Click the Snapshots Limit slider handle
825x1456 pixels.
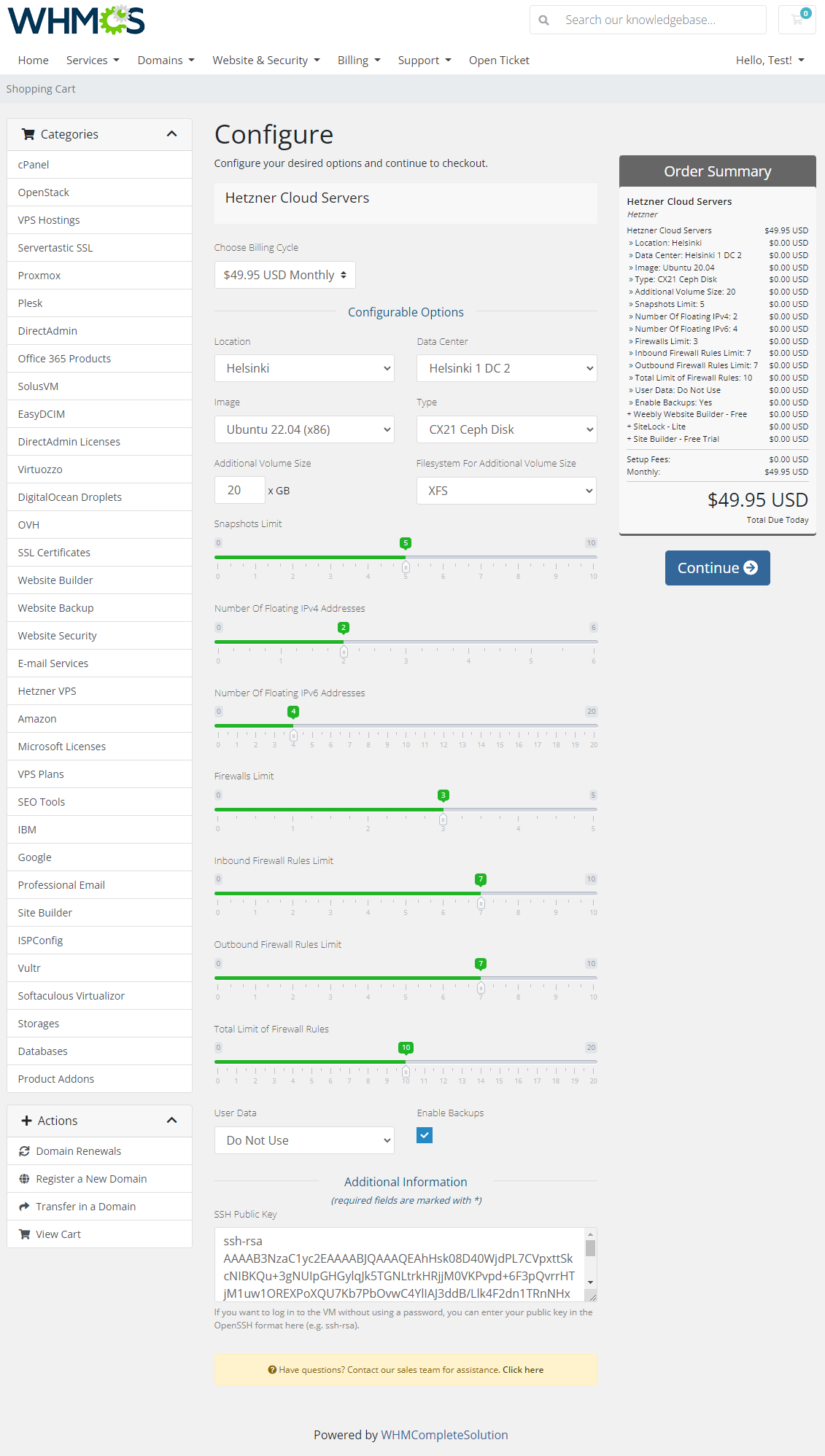[x=406, y=567]
